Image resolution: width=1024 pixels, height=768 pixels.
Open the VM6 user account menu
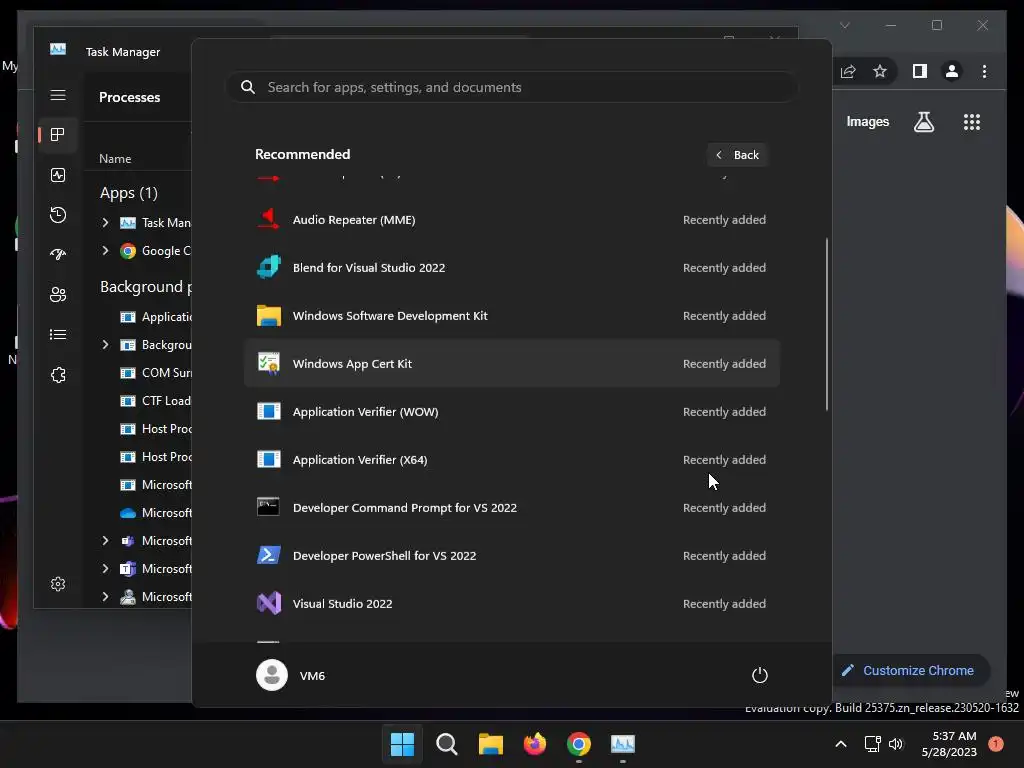click(291, 675)
